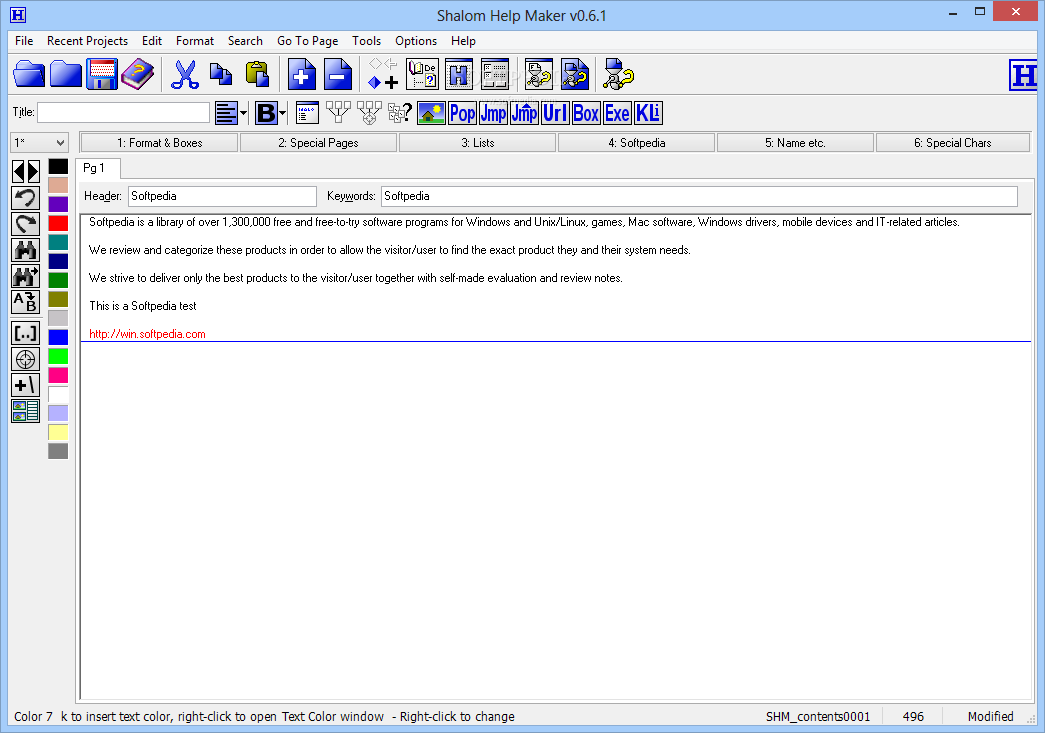The height and width of the screenshot is (733, 1045).
Task: Open the Go To Page menu
Action: click(x=307, y=41)
